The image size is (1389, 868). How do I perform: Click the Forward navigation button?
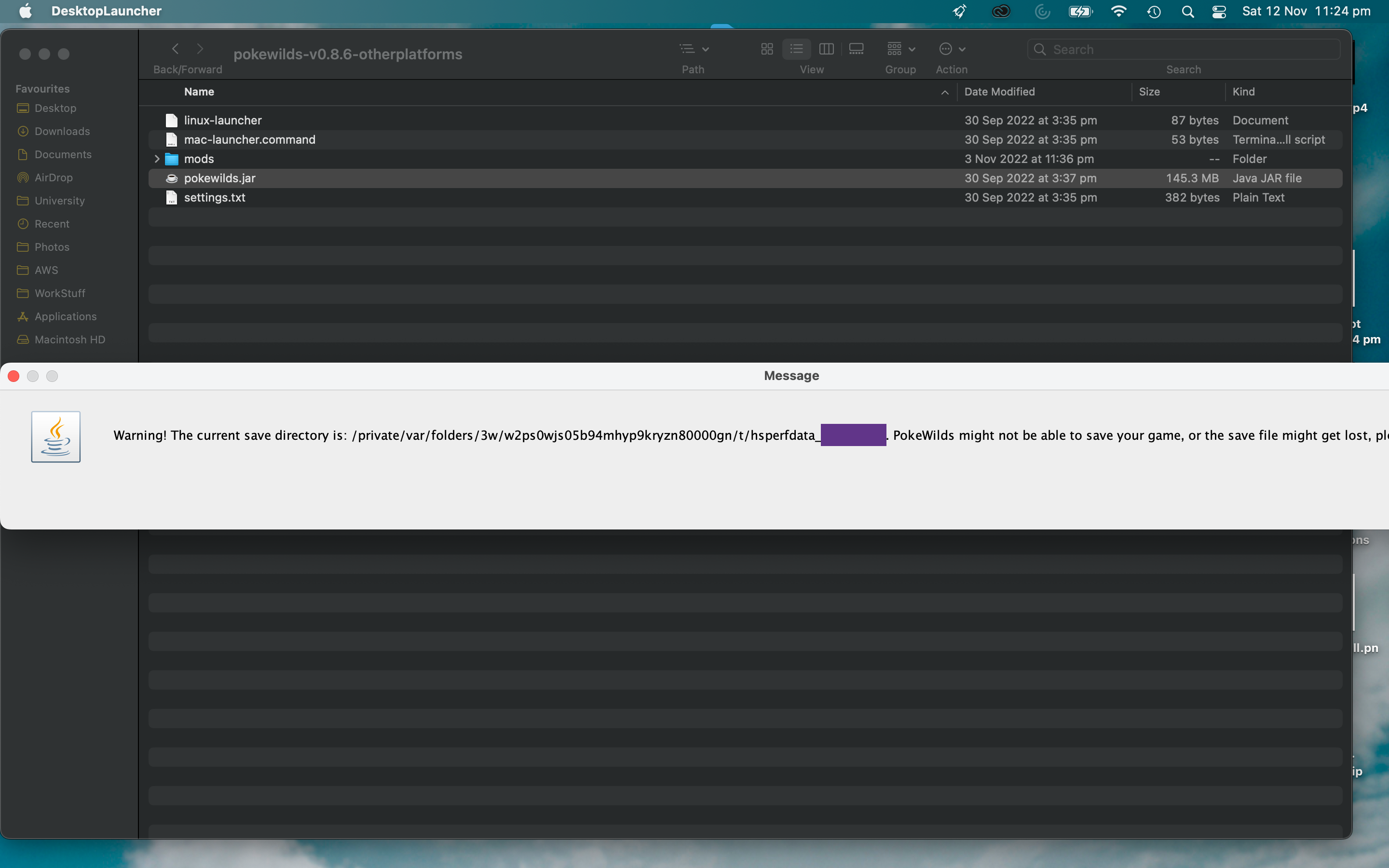point(200,48)
